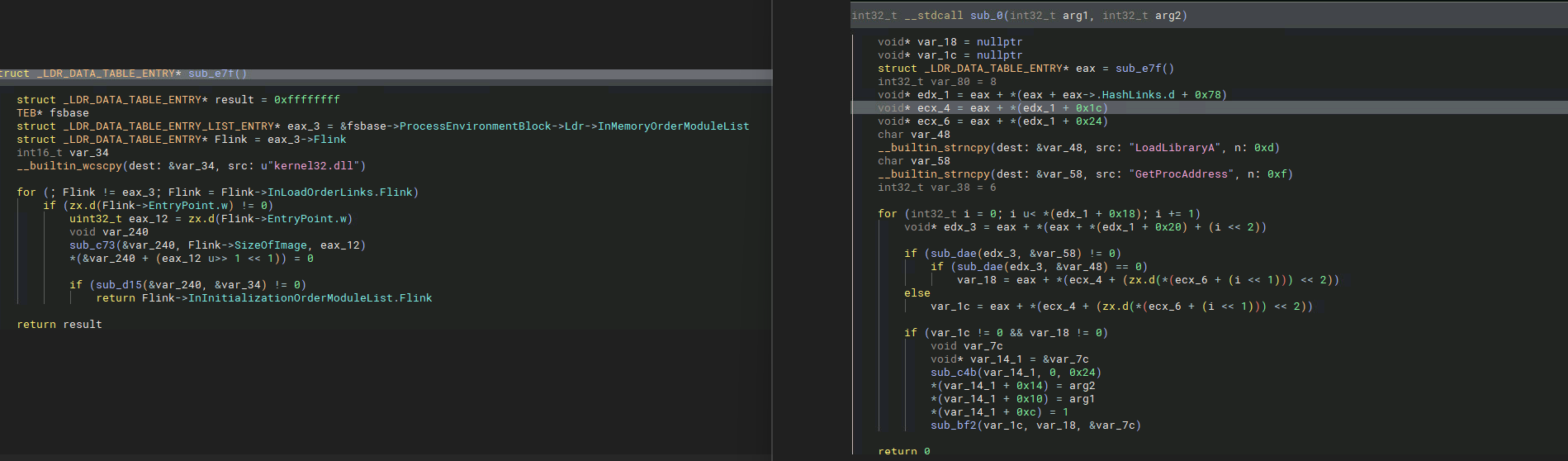Click the 0xd length argument
Viewport: 1568px width, 461px height.
click(x=1264, y=148)
